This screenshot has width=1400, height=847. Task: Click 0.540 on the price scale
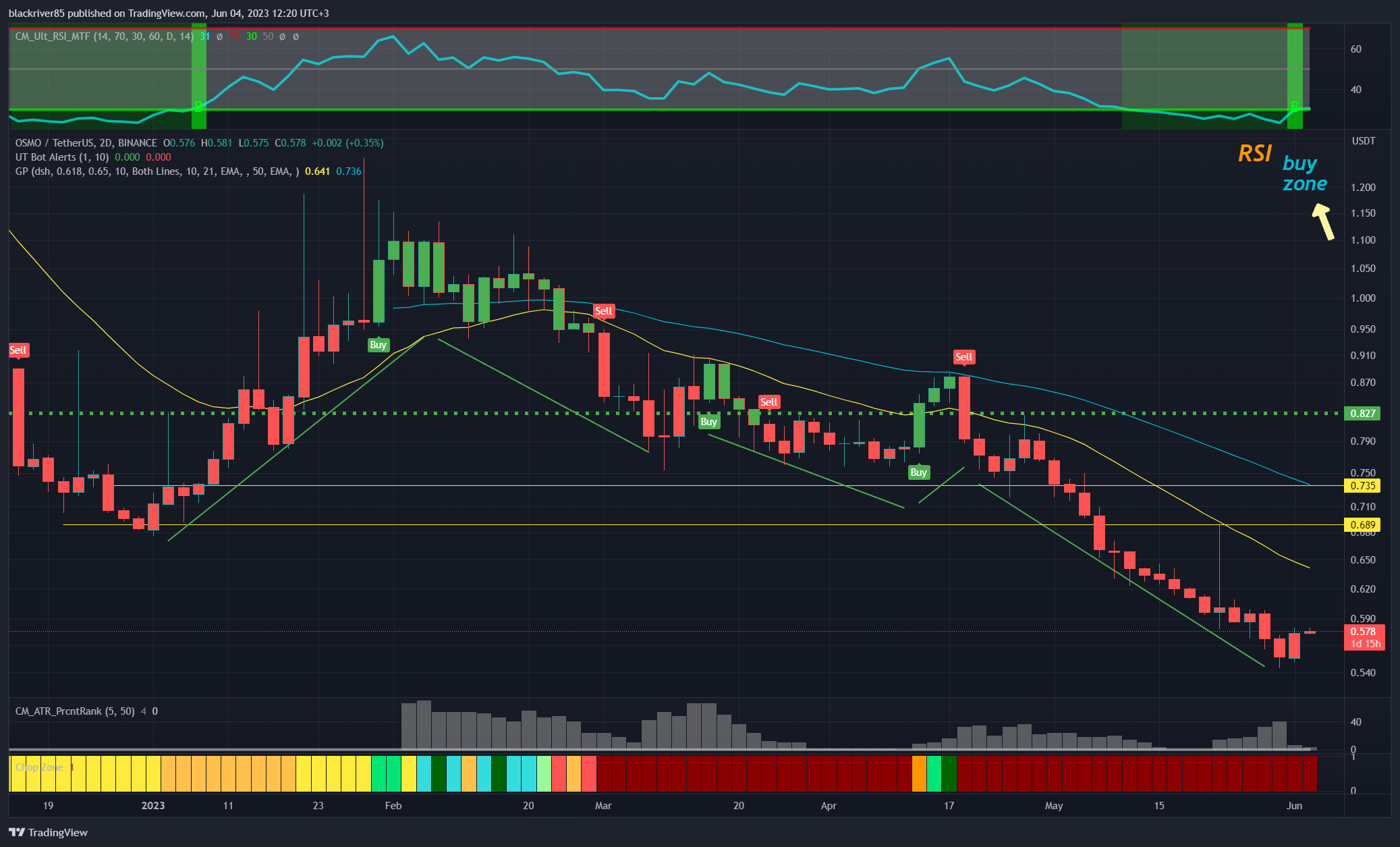(x=1364, y=673)
